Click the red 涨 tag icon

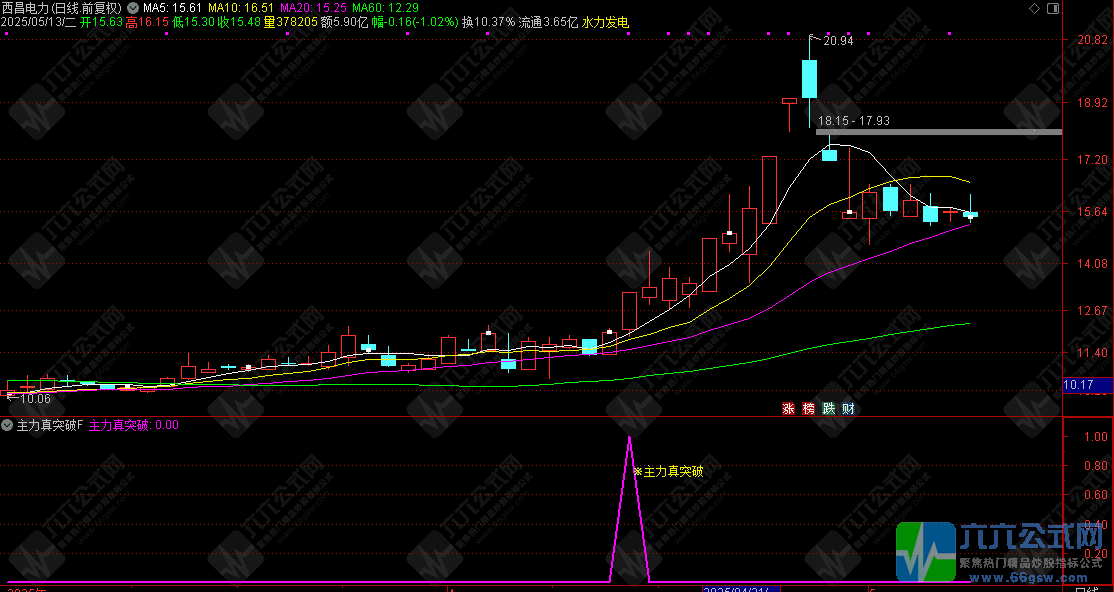click(788, 408)
